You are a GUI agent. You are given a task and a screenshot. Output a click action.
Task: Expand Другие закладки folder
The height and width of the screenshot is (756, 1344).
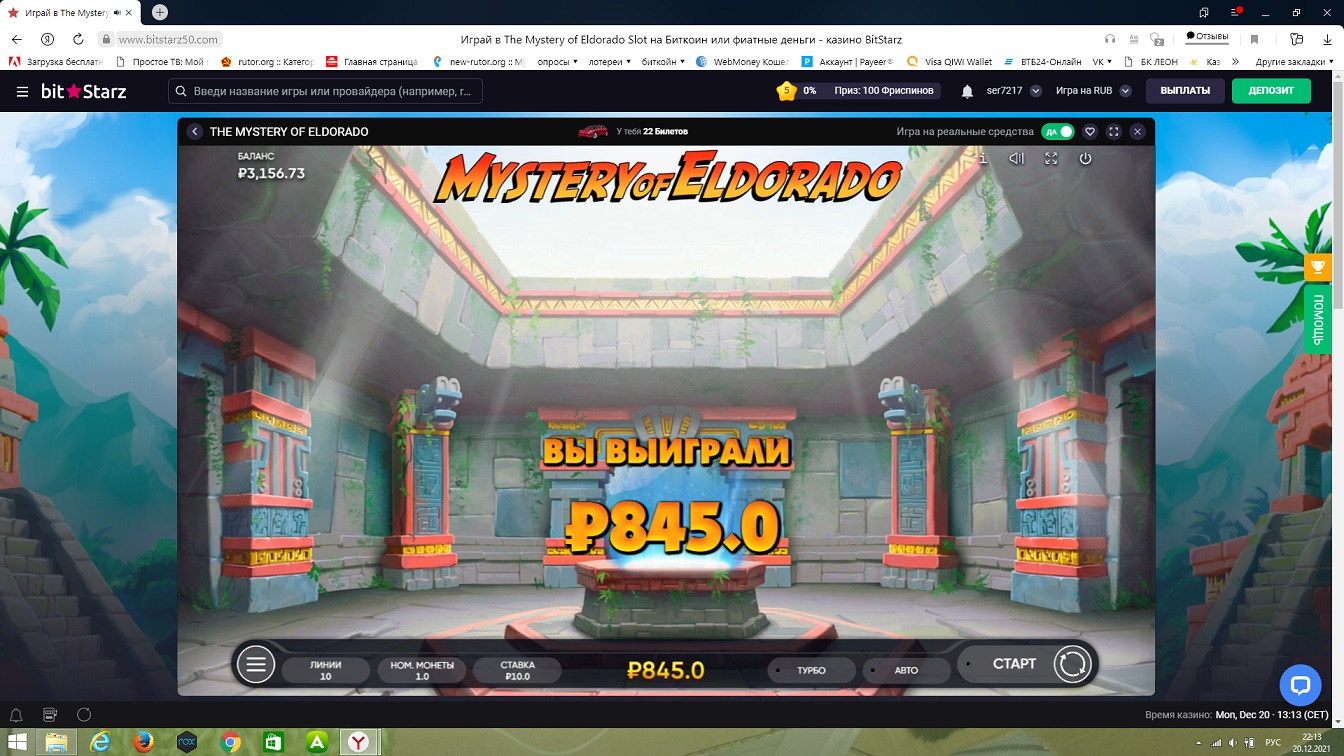(1296, 62)
